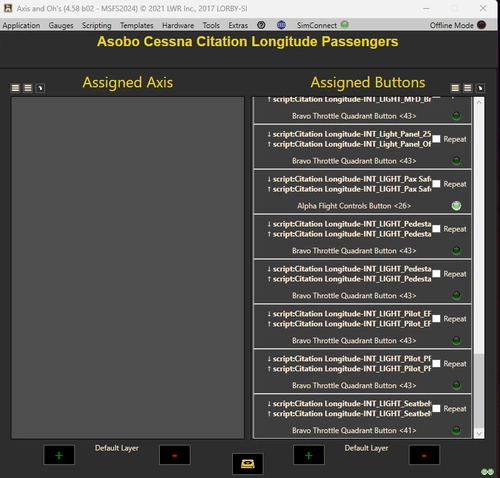
Task: Open the help question-mark icon in menu bar
Action: (261, 25)
